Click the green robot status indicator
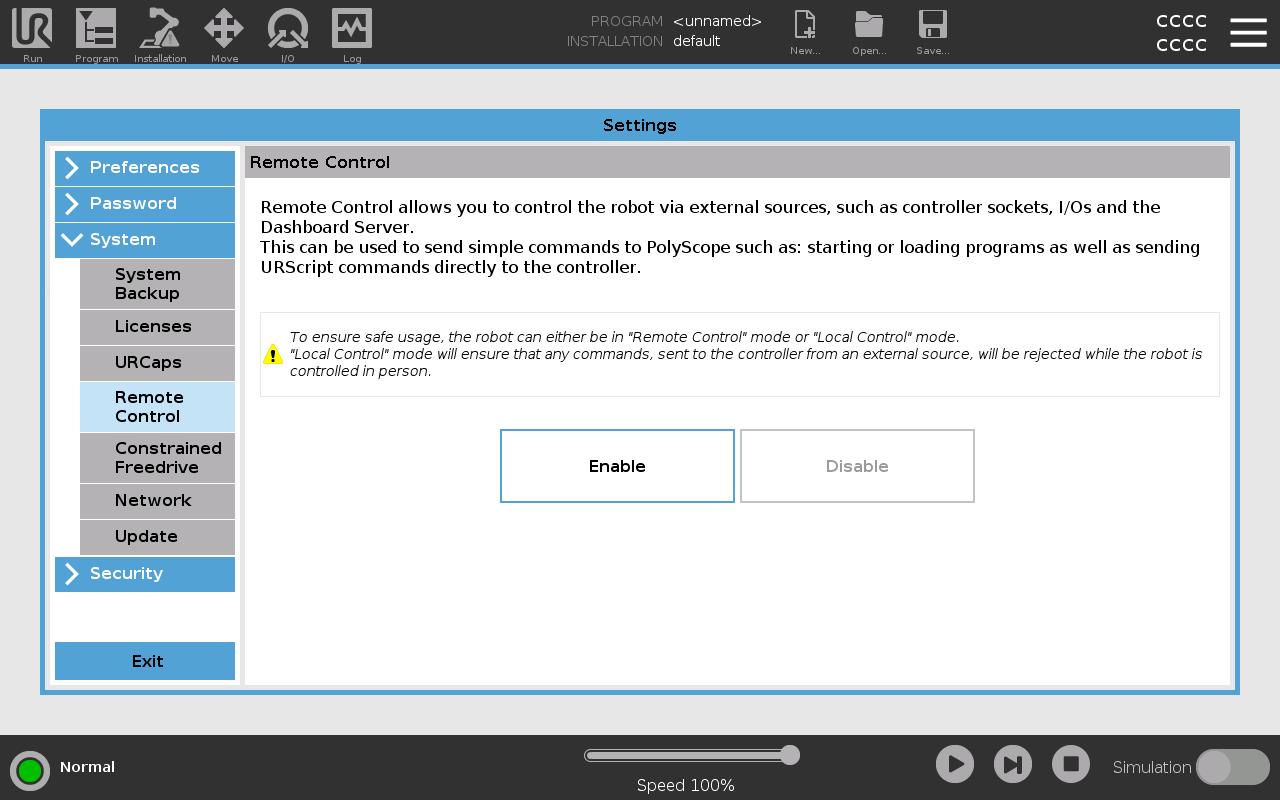The image size is (1280, 800). click(30, 771)
